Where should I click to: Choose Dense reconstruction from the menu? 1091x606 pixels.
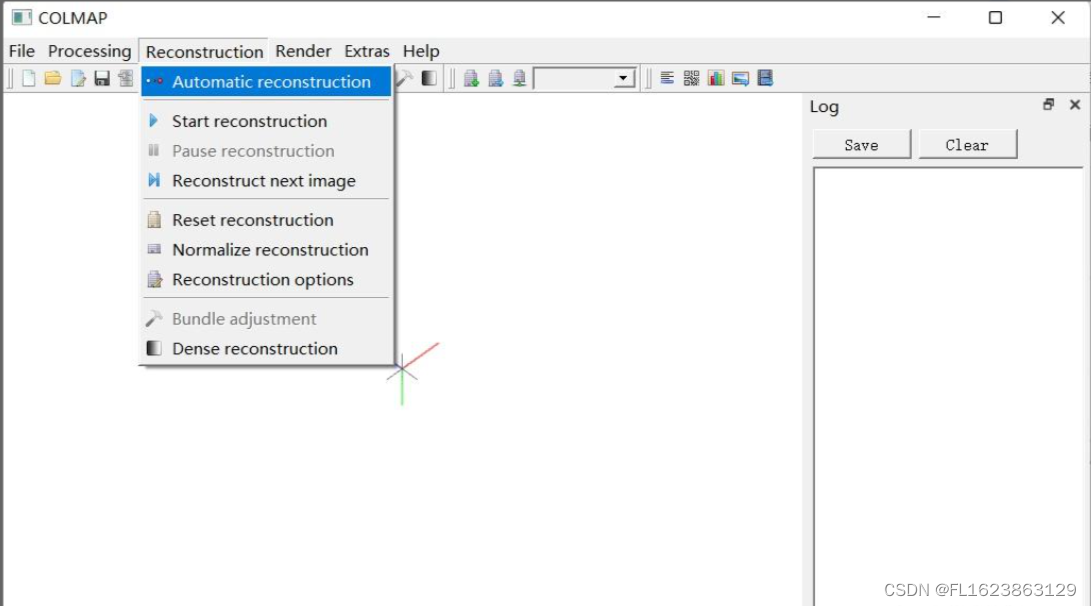tap(266, 349)
